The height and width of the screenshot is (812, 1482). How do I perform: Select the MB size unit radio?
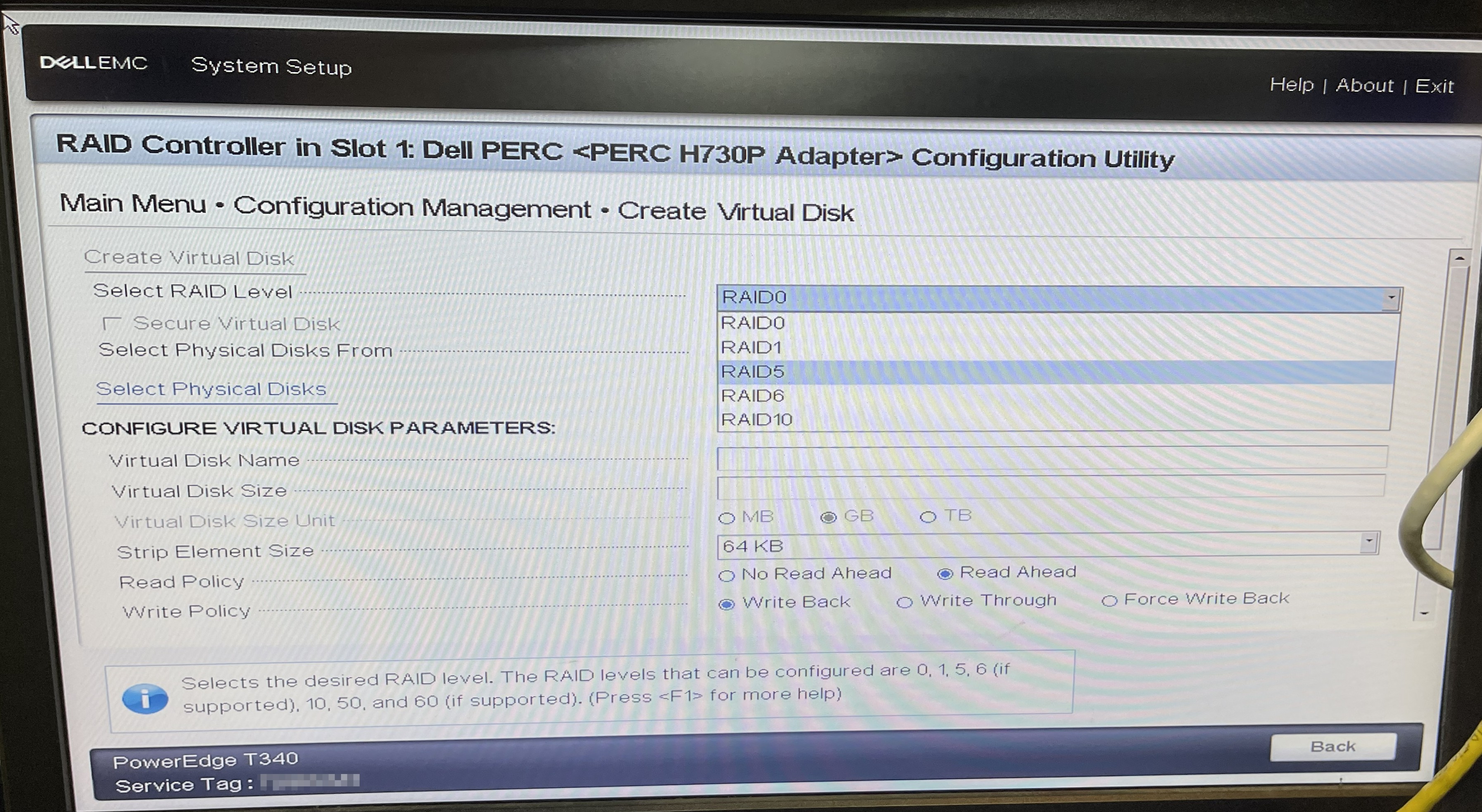[x=727, y=518]
